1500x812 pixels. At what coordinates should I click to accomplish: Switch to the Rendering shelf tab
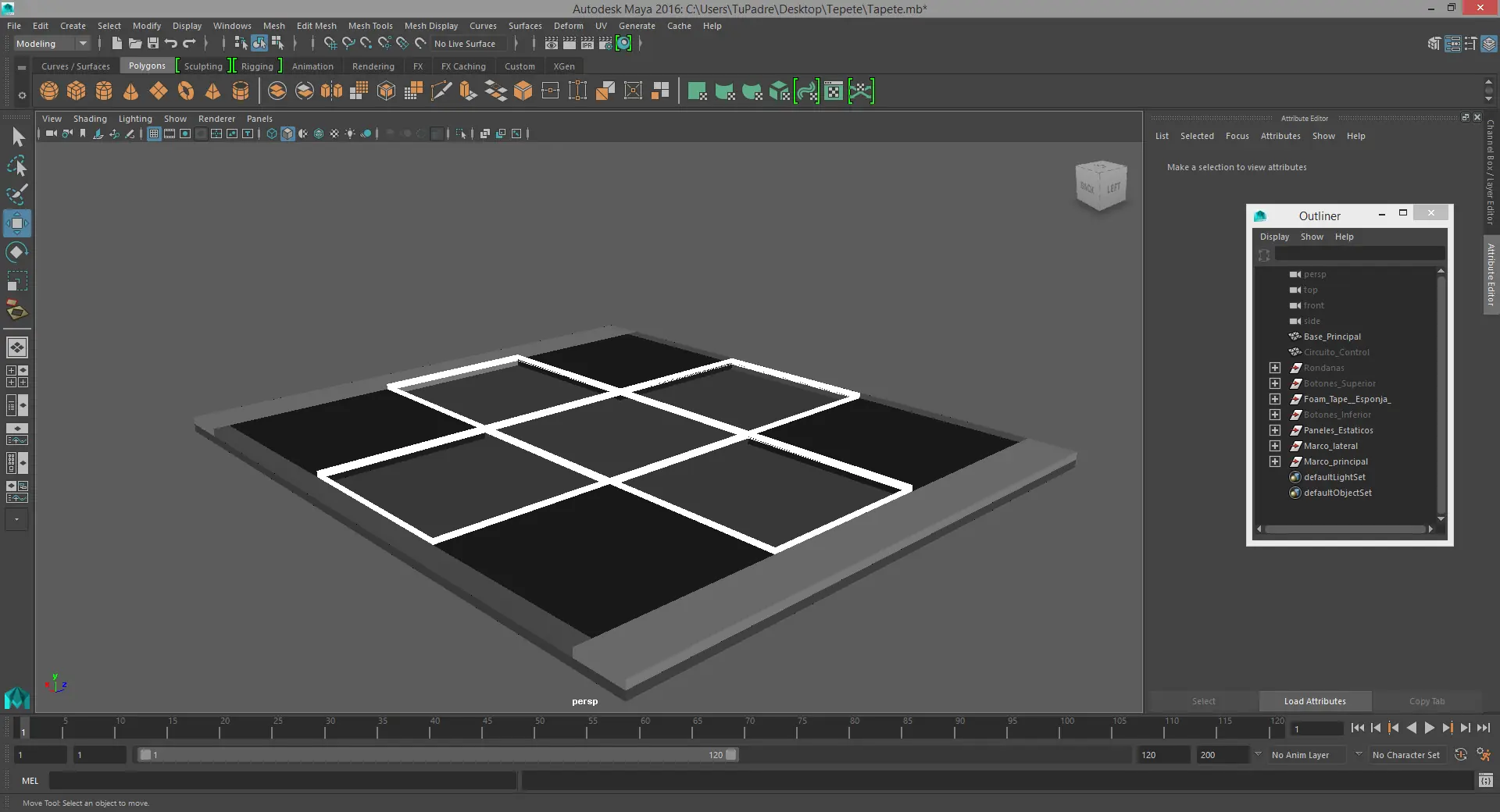(373, 66)
